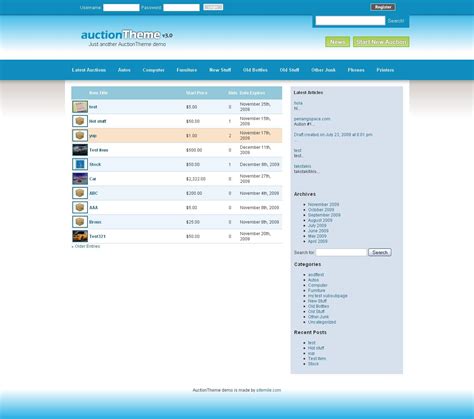Go to 'New Stuff' in navigation bar

220,70
